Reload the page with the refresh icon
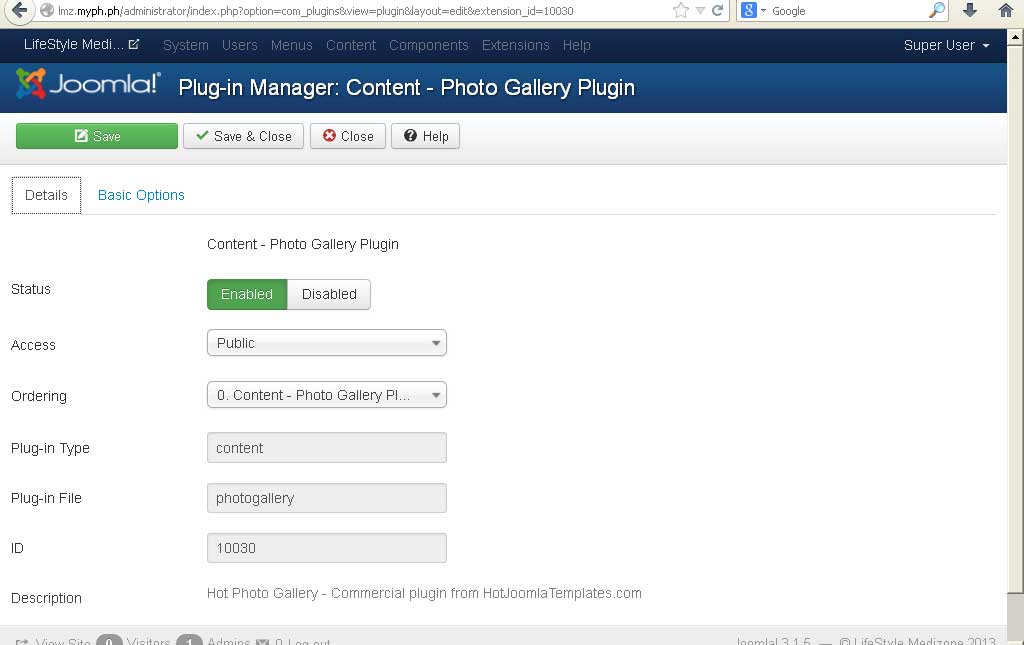The height and width of the screenshot is (645, 1024). (x=717, y=10)
